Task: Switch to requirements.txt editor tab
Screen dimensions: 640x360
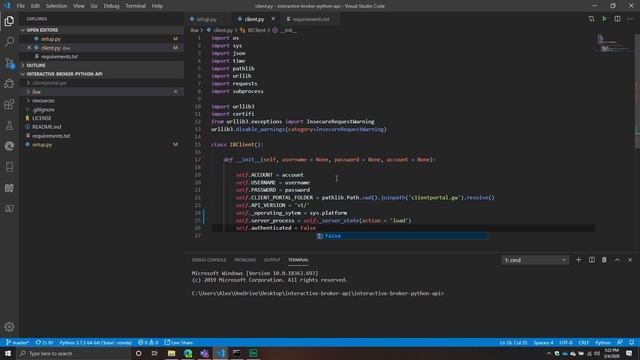Action: [x=311, y=19]
